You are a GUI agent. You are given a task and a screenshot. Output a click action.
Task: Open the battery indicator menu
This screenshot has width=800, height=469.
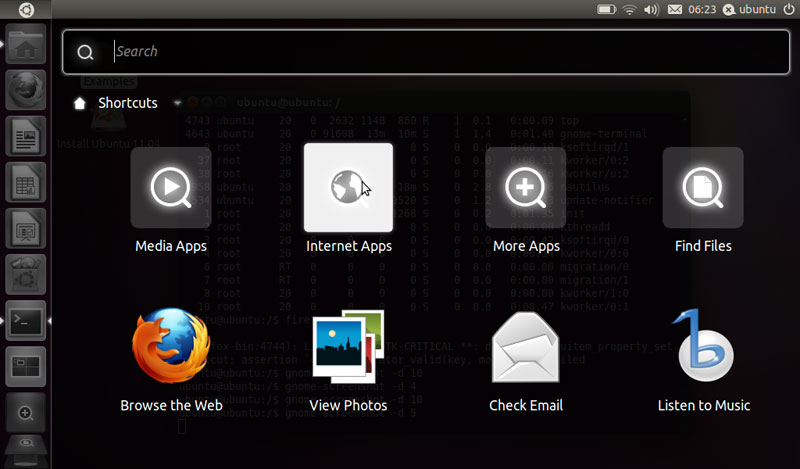(606, 9)
